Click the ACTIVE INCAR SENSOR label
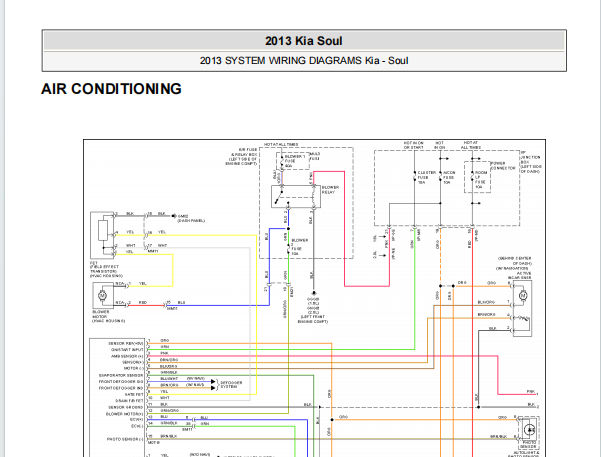The image size is (601, 457). 520,275
